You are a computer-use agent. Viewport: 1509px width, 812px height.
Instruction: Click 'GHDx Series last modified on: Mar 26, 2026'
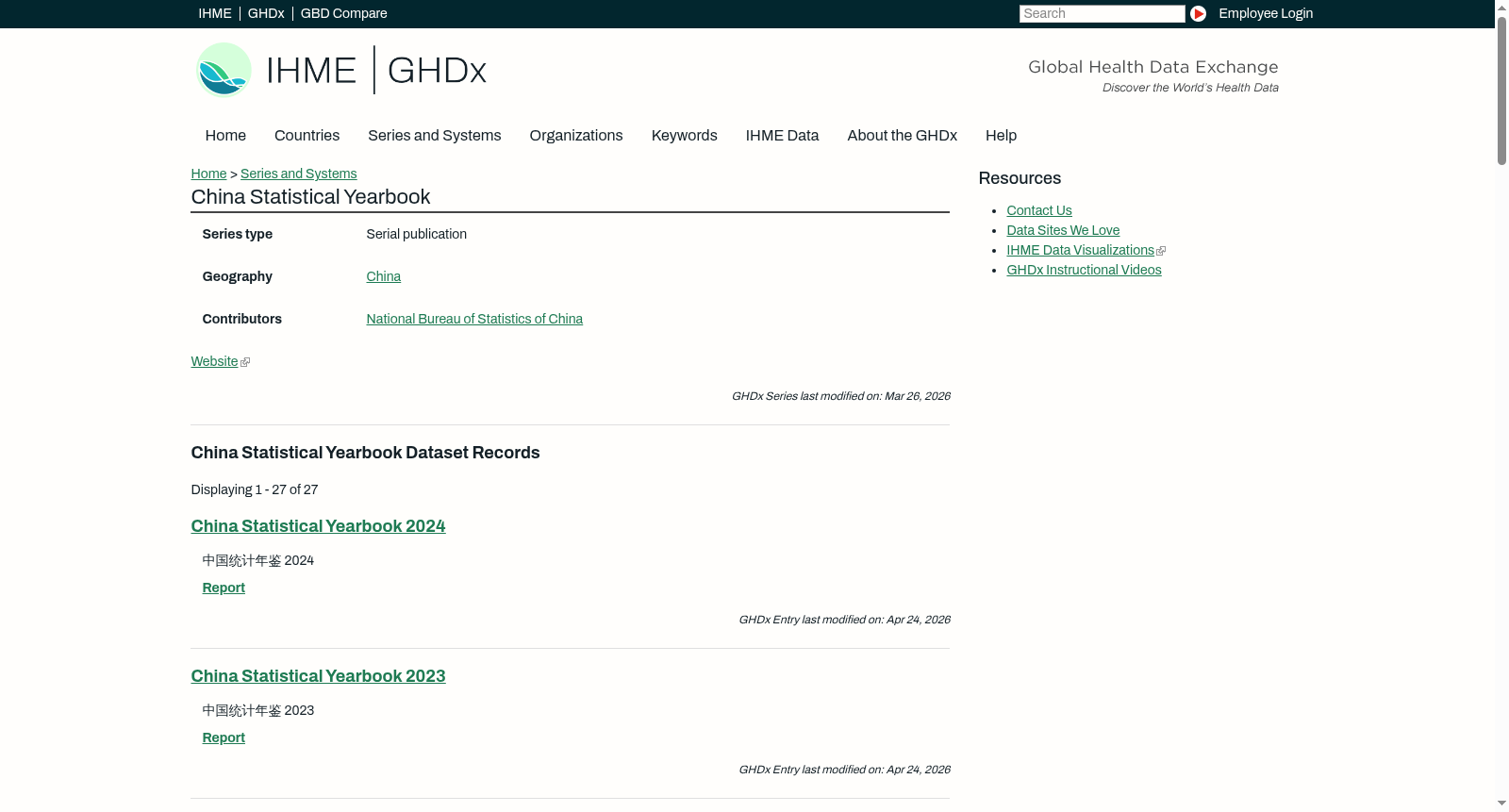pyautogui.click(x=840, y=396)
